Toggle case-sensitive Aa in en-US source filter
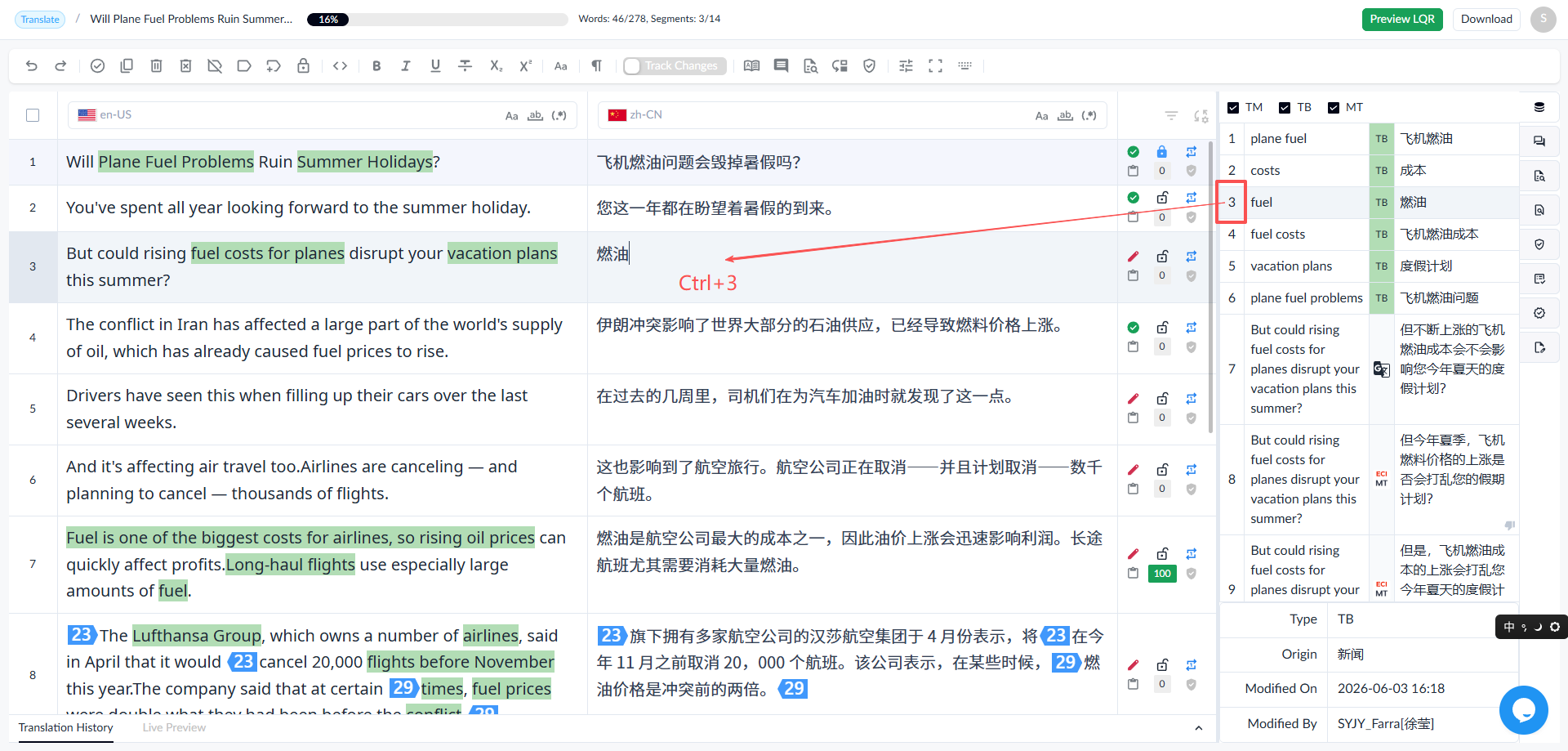 [x=511, y=116]
